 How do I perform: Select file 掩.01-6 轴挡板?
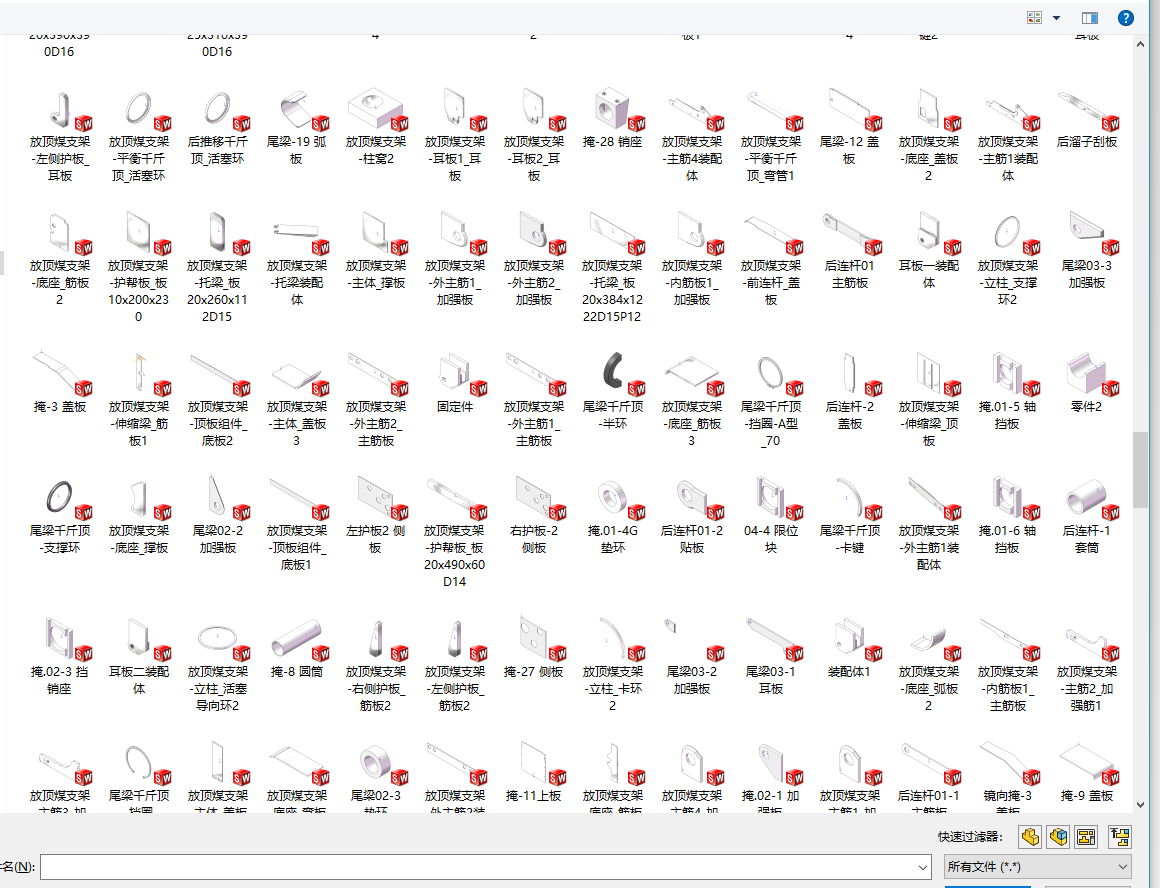coord(1008,516)
